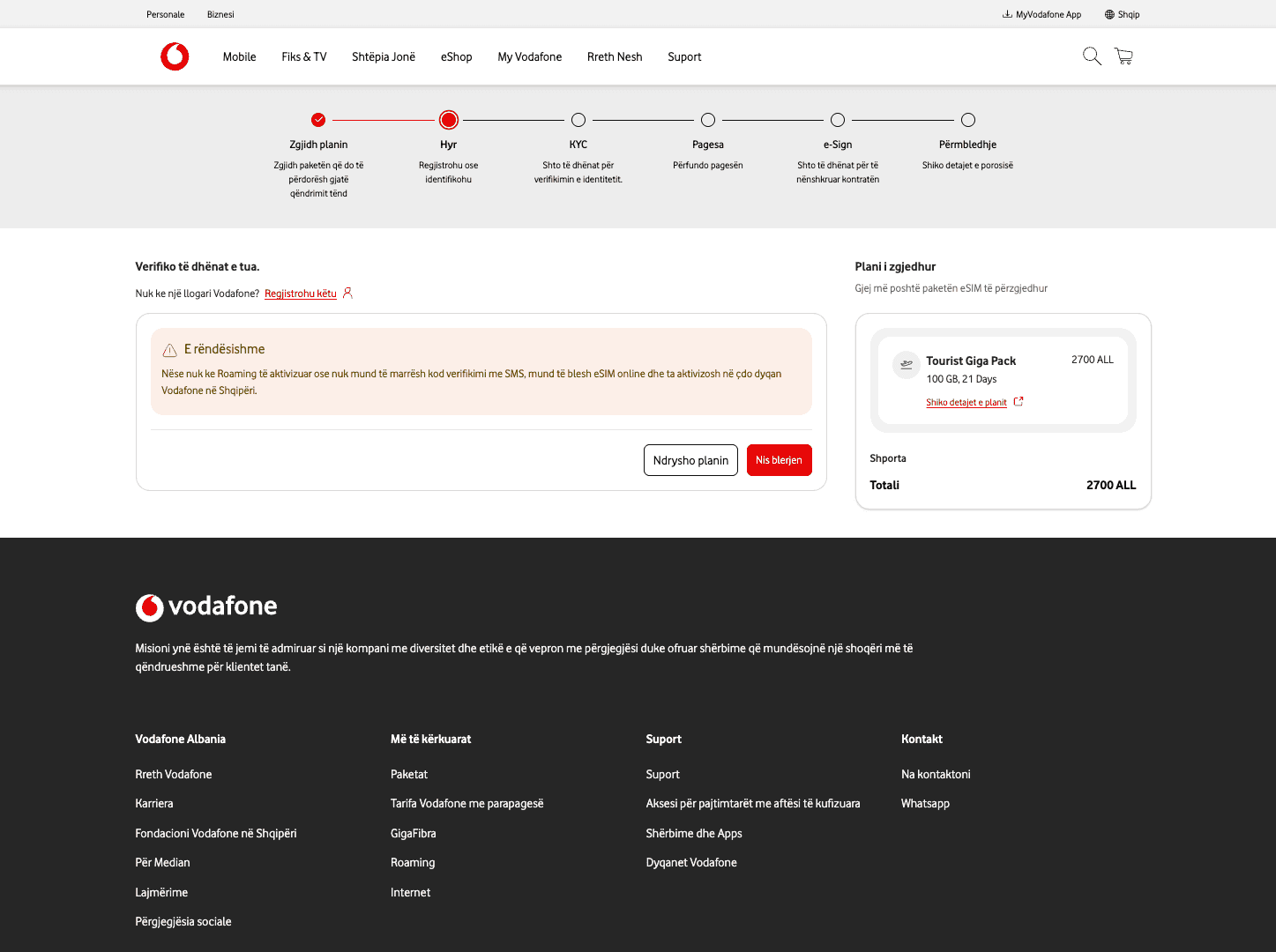Viewport: 1276px width, 952px height.
Task: Click the 2700 ALL total amount
Action: point(1111,485)
